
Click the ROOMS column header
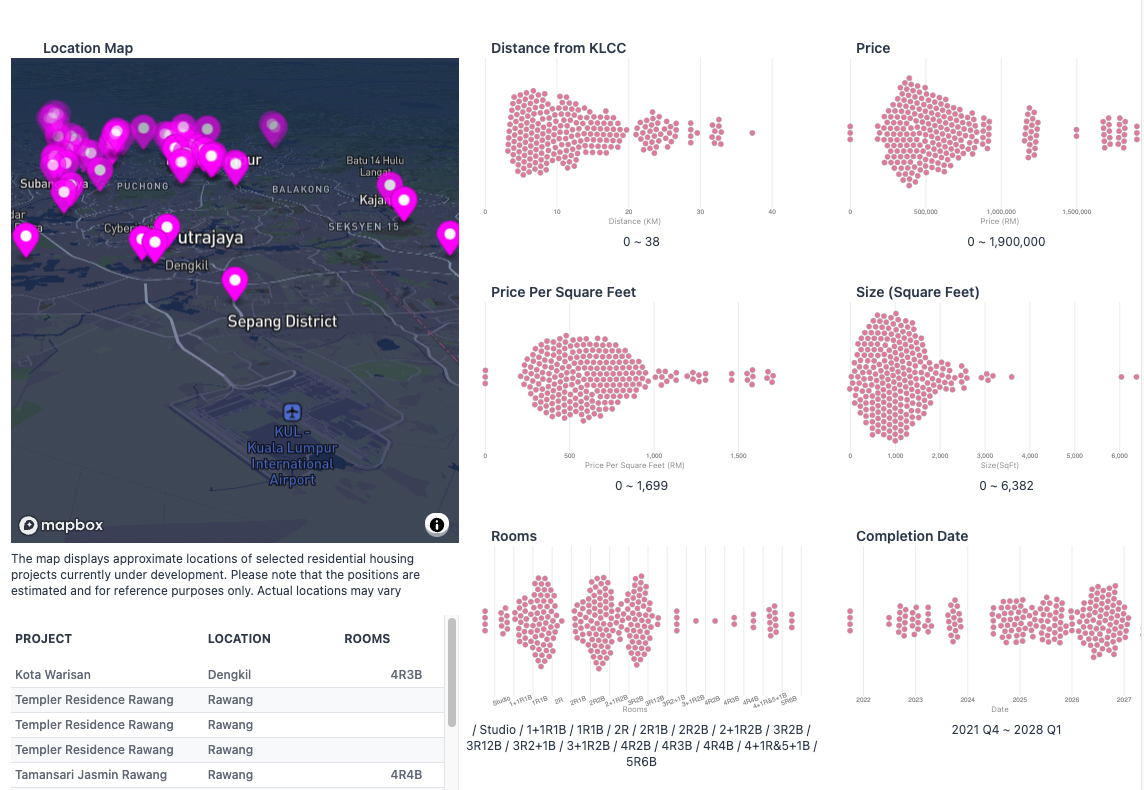(x=367, y=639)
